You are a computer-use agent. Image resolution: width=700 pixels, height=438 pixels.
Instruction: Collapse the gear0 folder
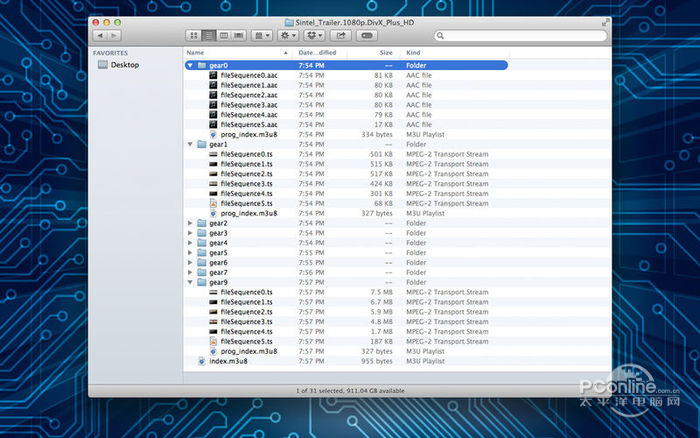click(190, 65)
